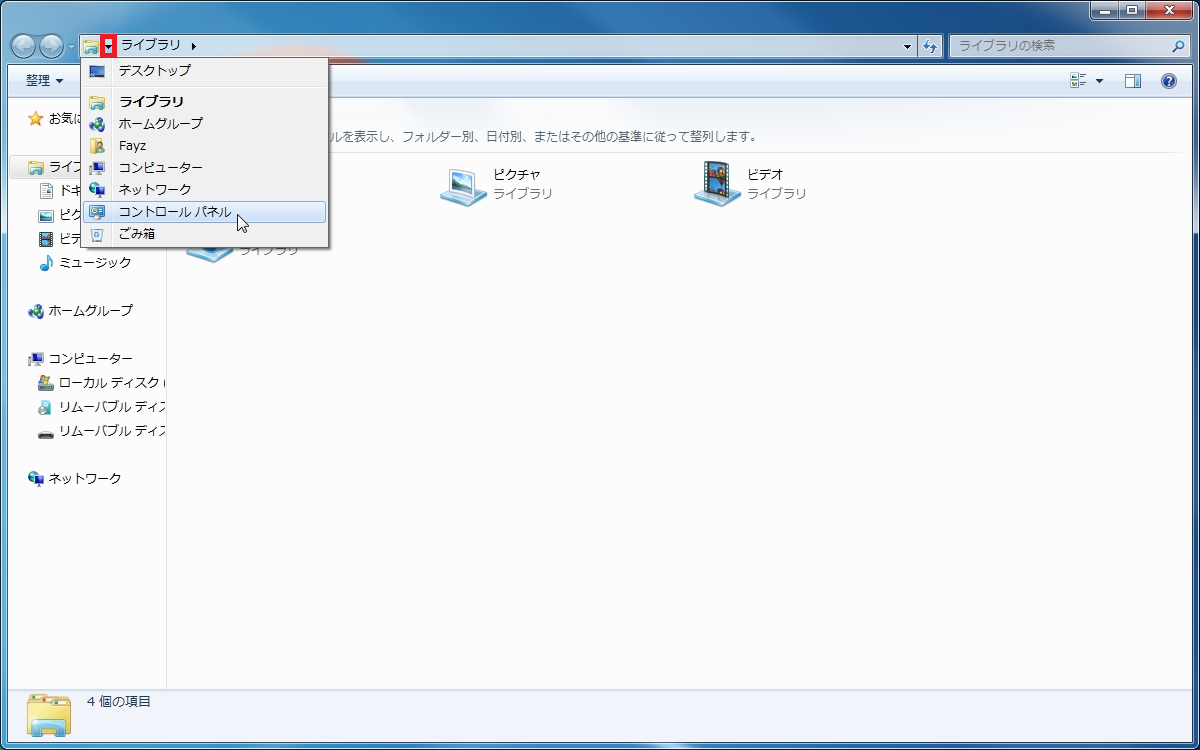Open ミュージック in the navigation pane
The height and width of the screenshot is (750, 1200).
[x=86, y=263]
